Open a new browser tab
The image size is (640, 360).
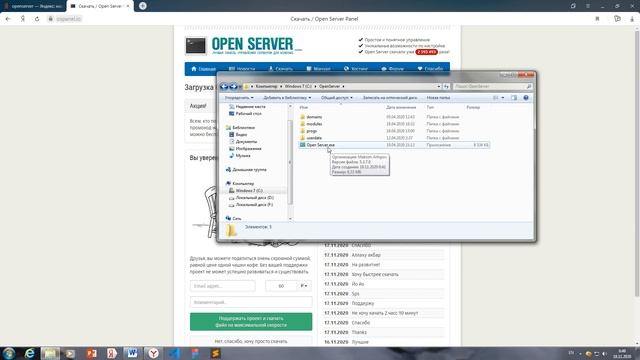coord(142,6)
